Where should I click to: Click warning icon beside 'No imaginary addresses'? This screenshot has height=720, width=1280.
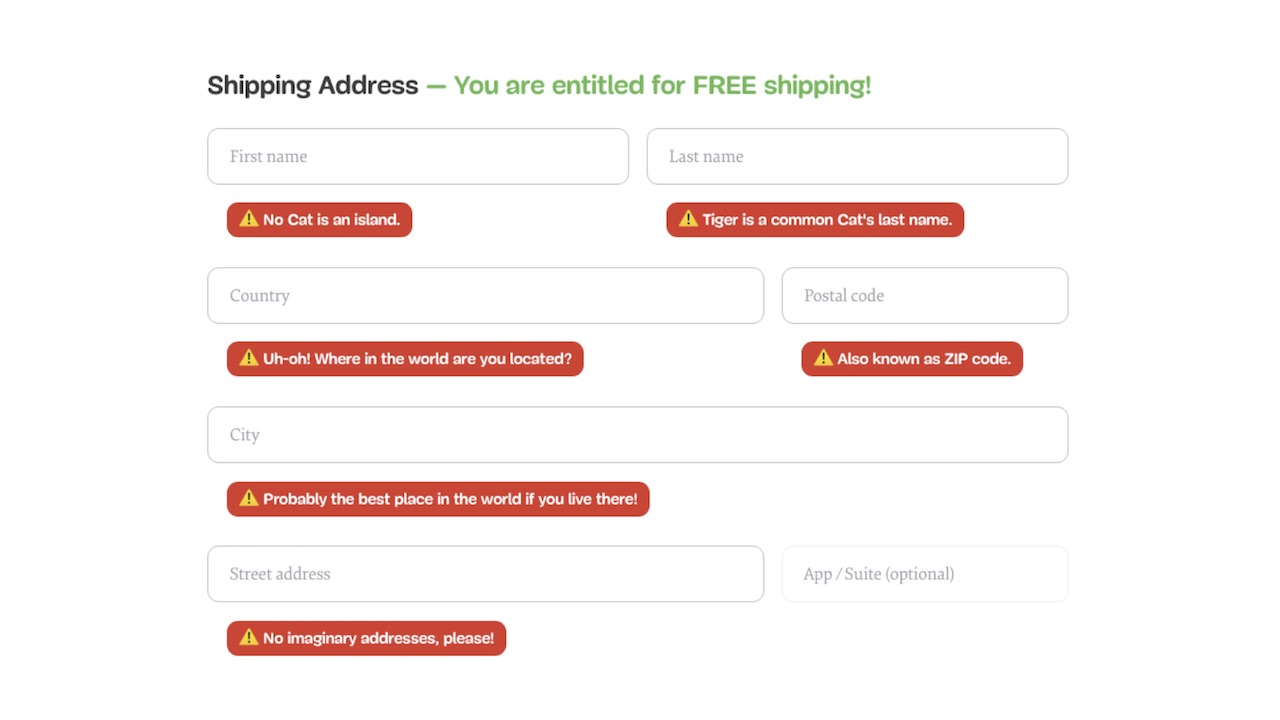[x=249, y=638]
